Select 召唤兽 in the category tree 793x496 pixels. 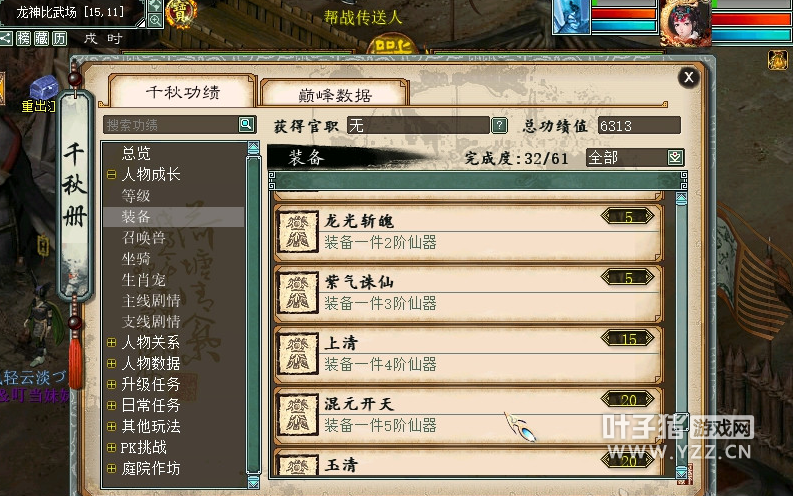tap(144, 238)
